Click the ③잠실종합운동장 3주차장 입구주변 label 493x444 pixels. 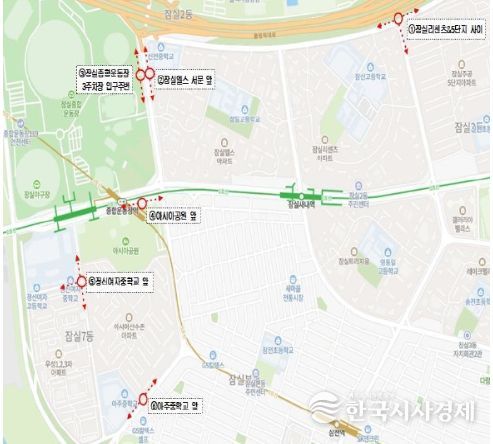click(x=105, y=79)
